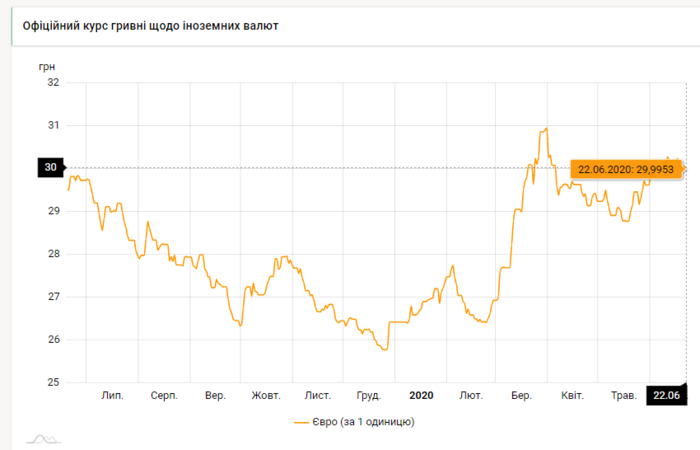The width and height of the screenshot is (700, 450).
Task: Click the Вер. month axis label
Action: pyautogui.click(x=215, y=396)
